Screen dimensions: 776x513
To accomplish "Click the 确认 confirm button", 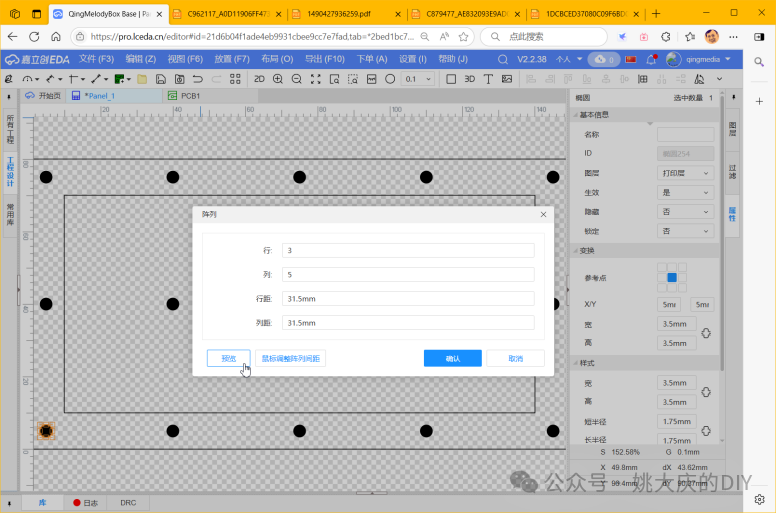I will (452, 358).
